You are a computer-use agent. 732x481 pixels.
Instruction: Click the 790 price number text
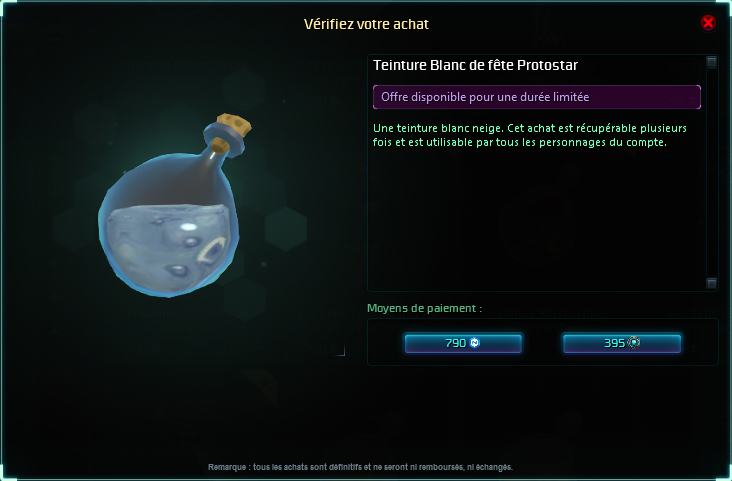pyautogui.click(x=456, y=343)
